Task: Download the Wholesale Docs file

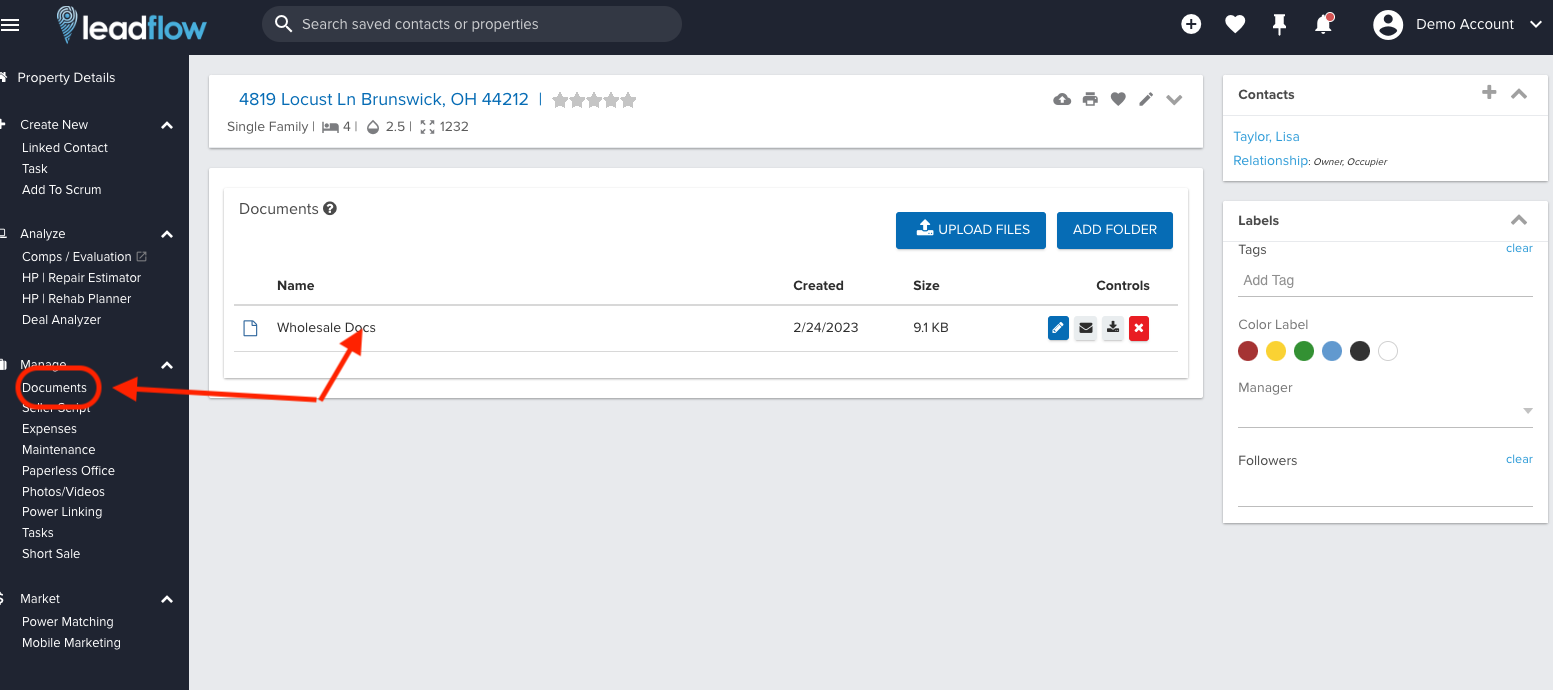Action: [1112, 328]
